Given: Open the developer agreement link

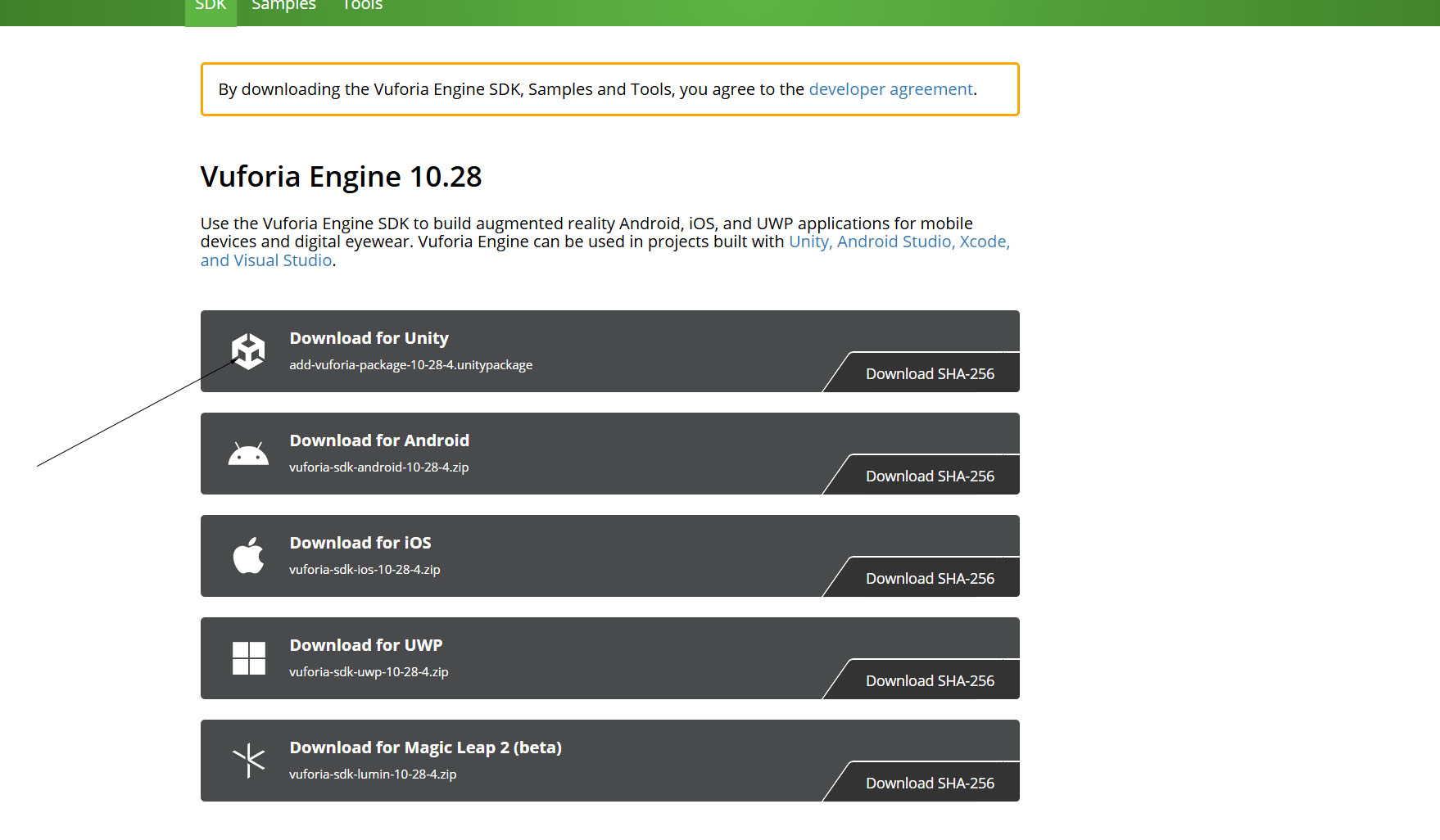Looking at the screenshot, I should [x=890, y=89].
